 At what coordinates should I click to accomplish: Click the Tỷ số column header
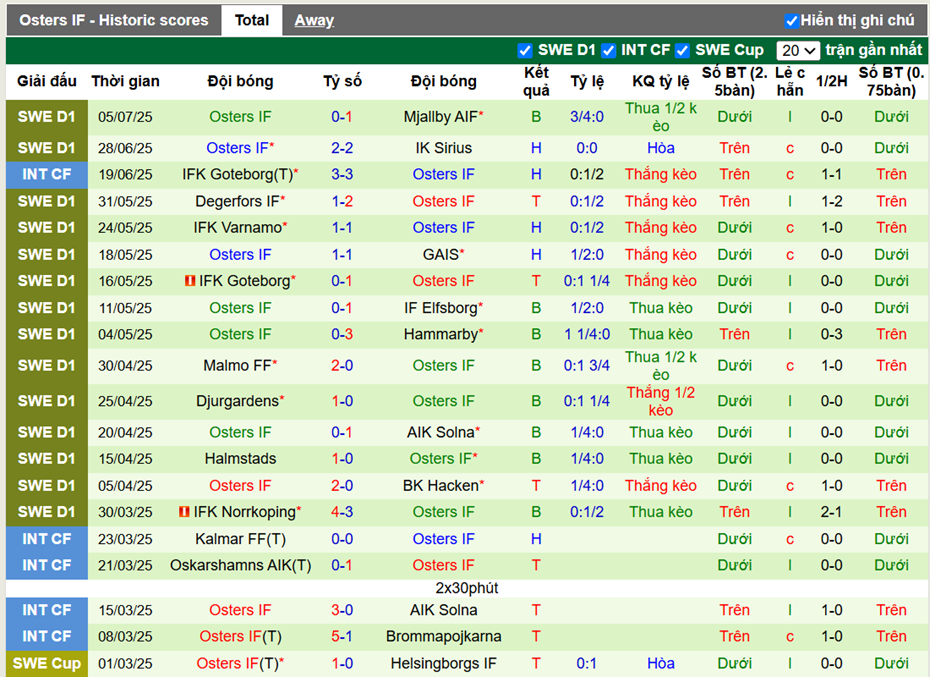point(342,81)
